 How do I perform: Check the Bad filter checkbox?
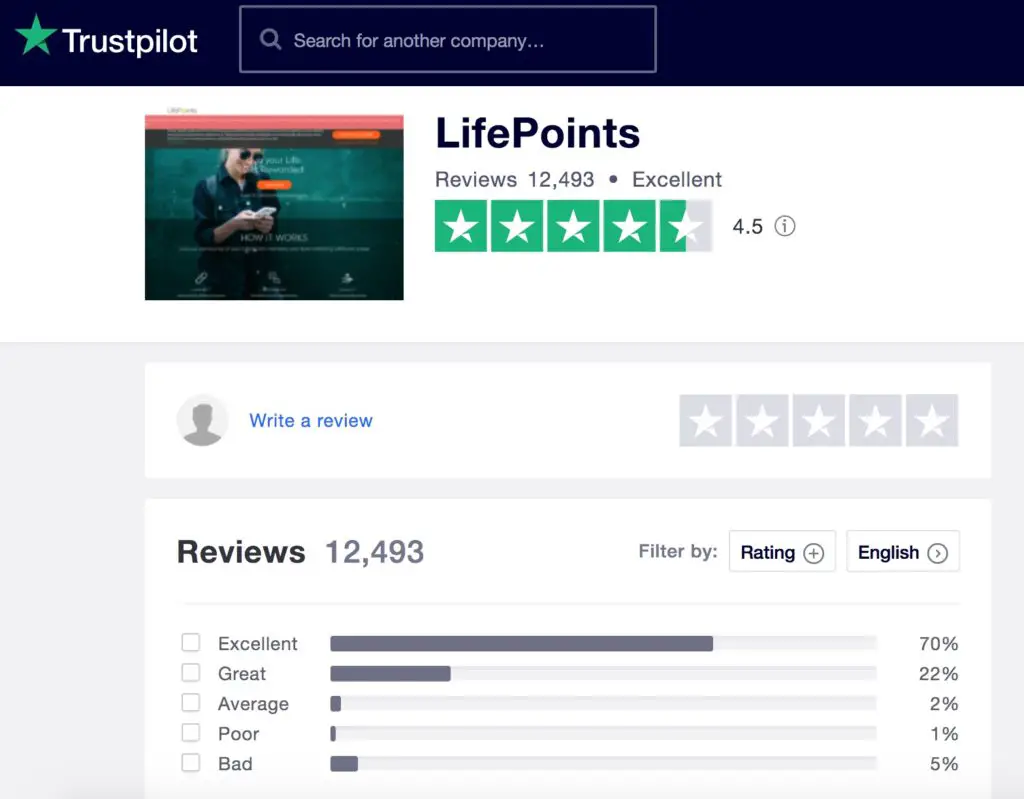[x=191, y=762]
